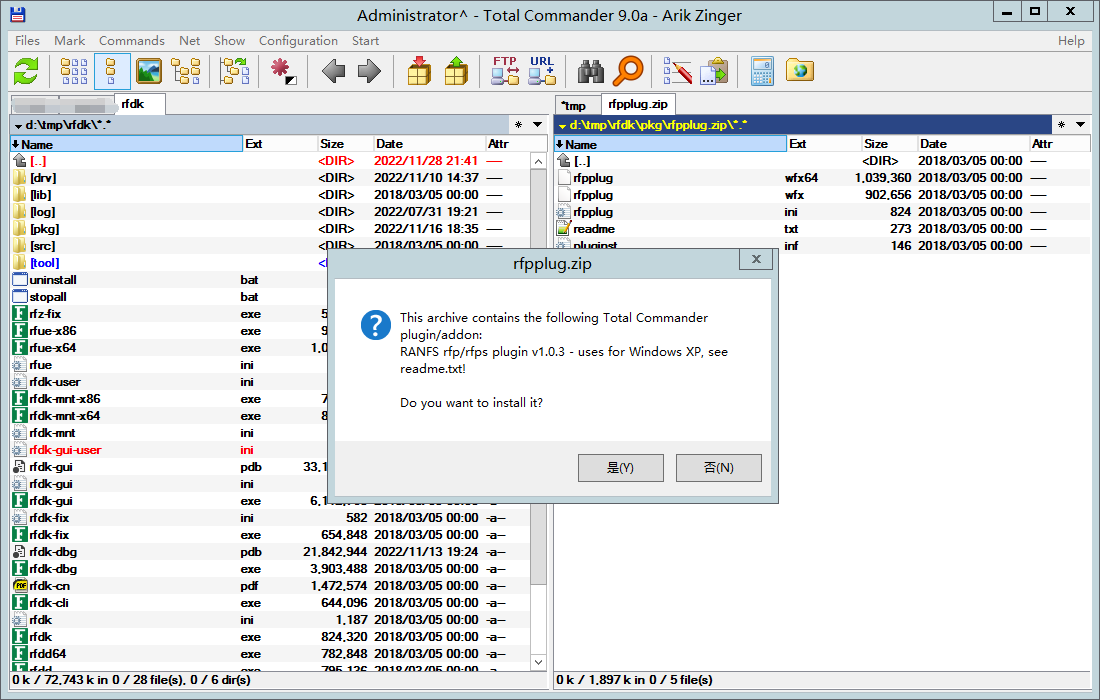The height and width of the screenshot is (700, 1100).
Task: Toggle the brief view mode button
Action: [x=75, y=71]
